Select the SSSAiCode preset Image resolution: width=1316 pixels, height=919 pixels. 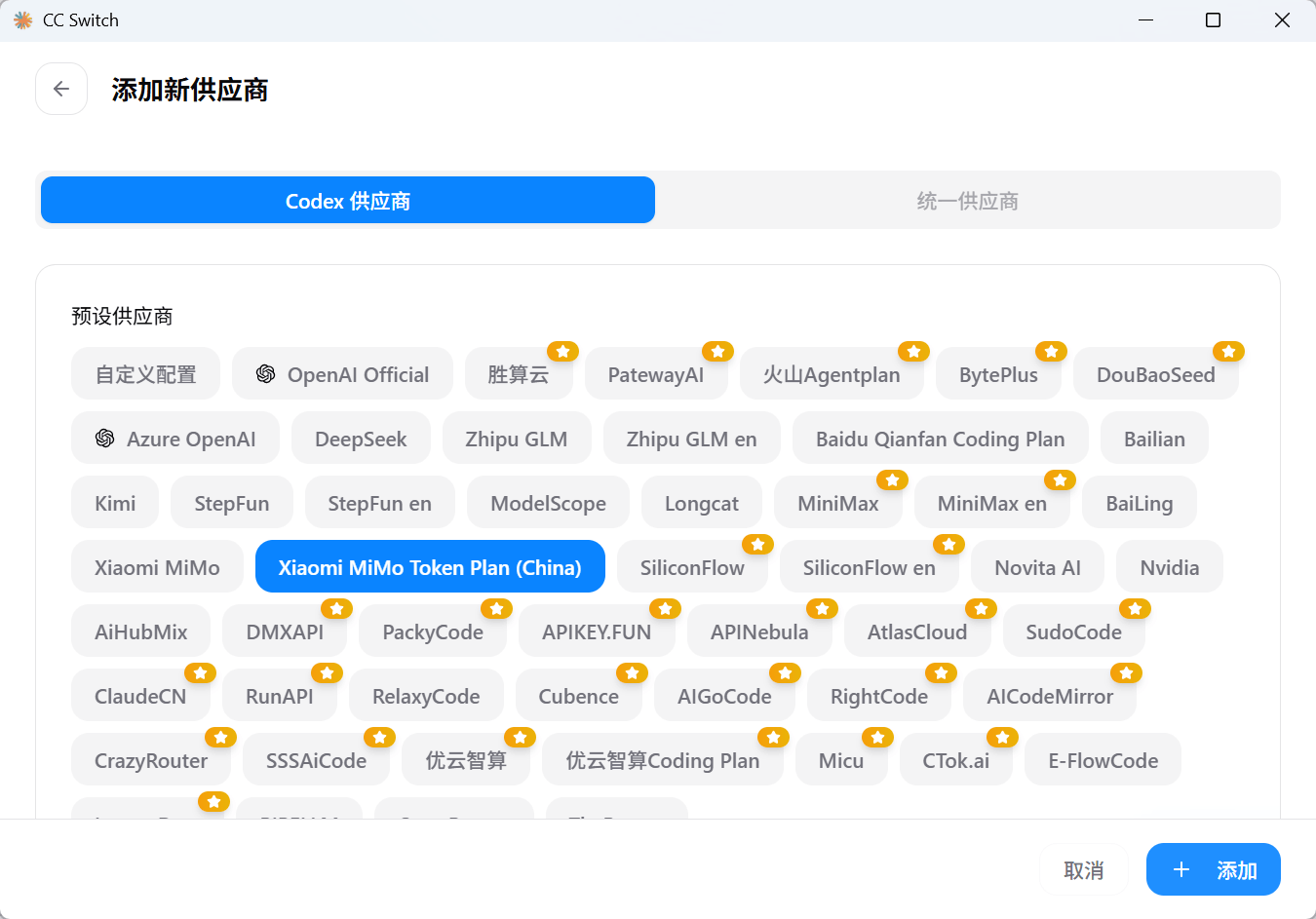tap(317, 760)
